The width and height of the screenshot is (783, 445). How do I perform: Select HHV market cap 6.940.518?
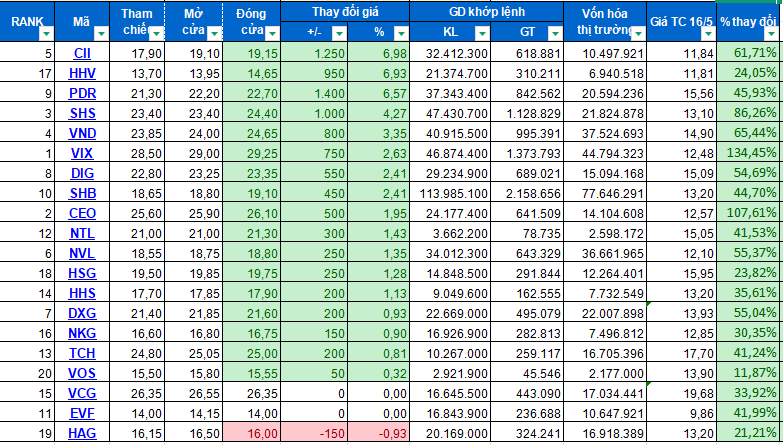coord(605,73)
